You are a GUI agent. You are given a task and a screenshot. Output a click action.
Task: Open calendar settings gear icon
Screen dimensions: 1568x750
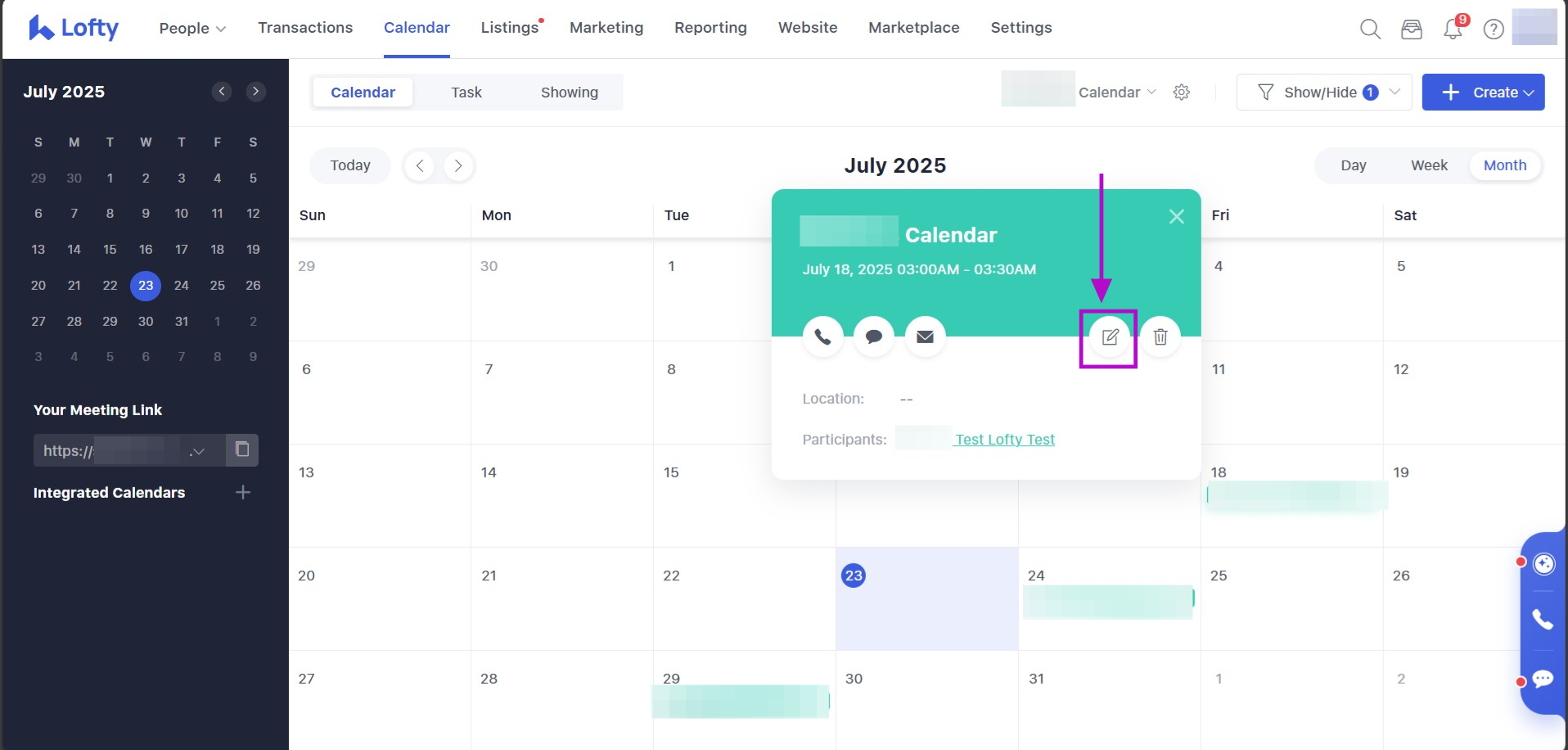pos(1181,93)
